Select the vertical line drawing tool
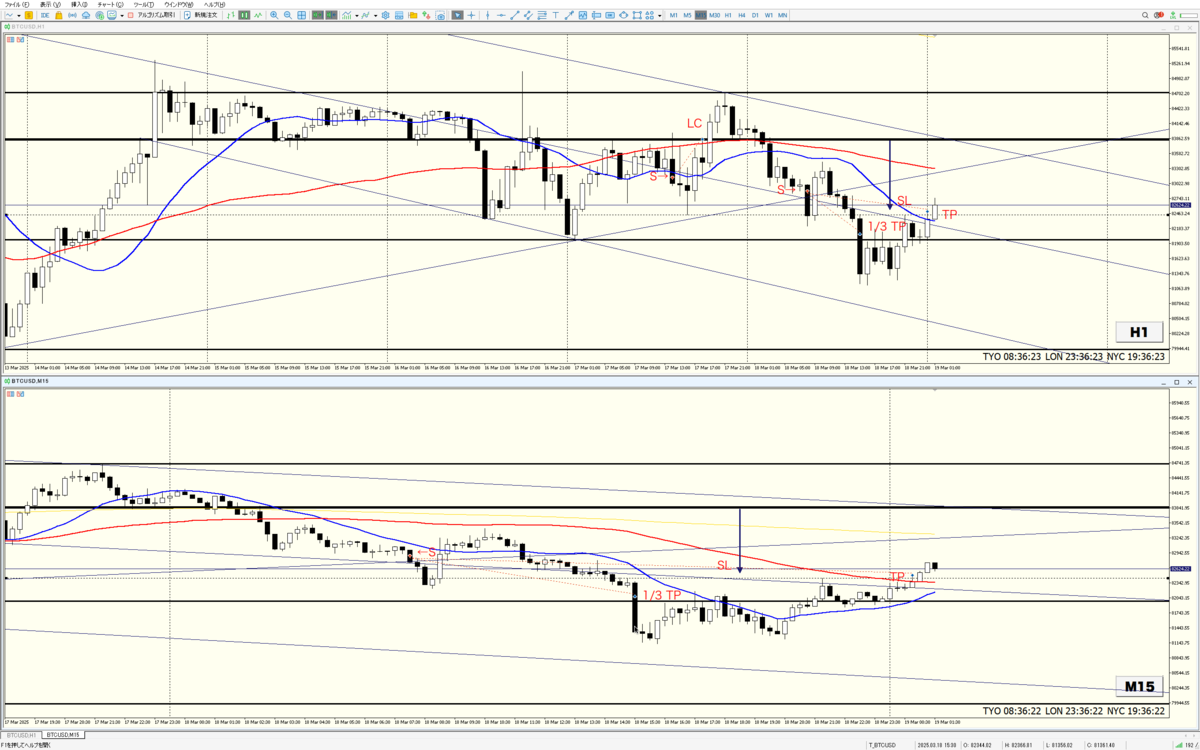 pos(487,15)
